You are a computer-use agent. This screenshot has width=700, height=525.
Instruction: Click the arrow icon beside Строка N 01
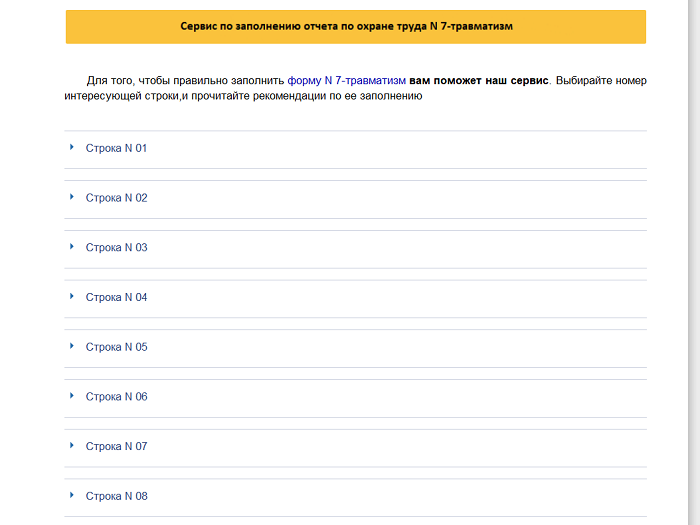click(72, 147)
